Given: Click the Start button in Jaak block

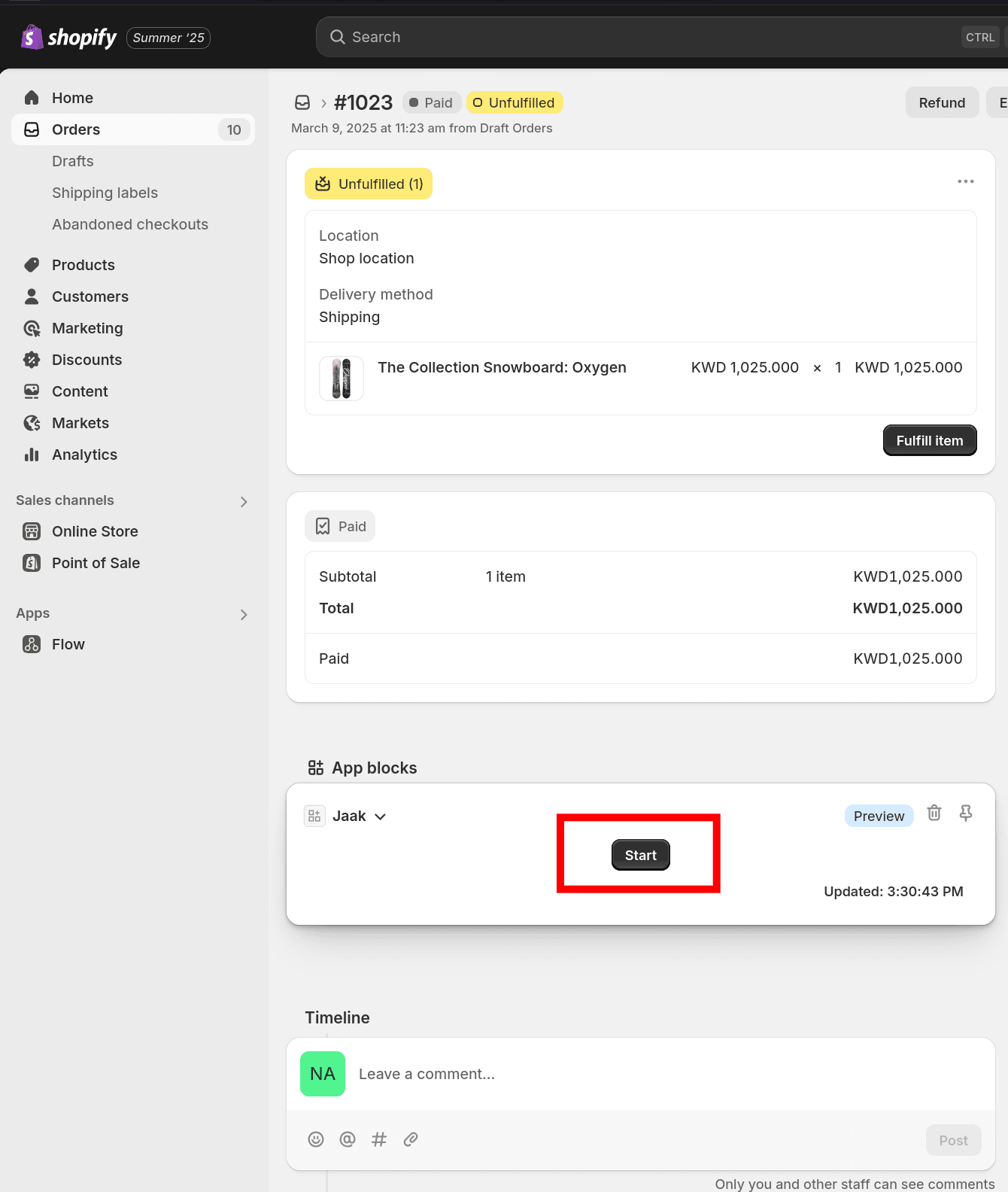Looking at the screenshot, I should coord(641,855).
